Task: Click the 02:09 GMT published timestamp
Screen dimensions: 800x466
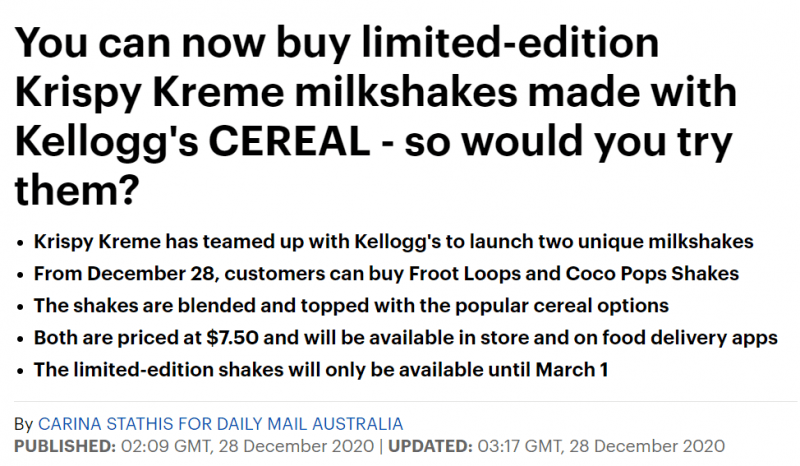Action: point(247,446)
